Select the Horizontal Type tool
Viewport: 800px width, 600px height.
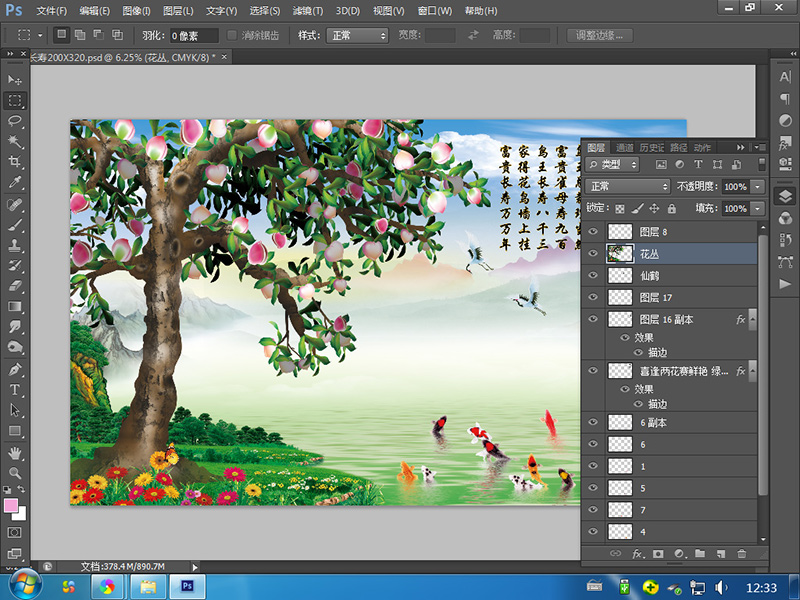14,390
